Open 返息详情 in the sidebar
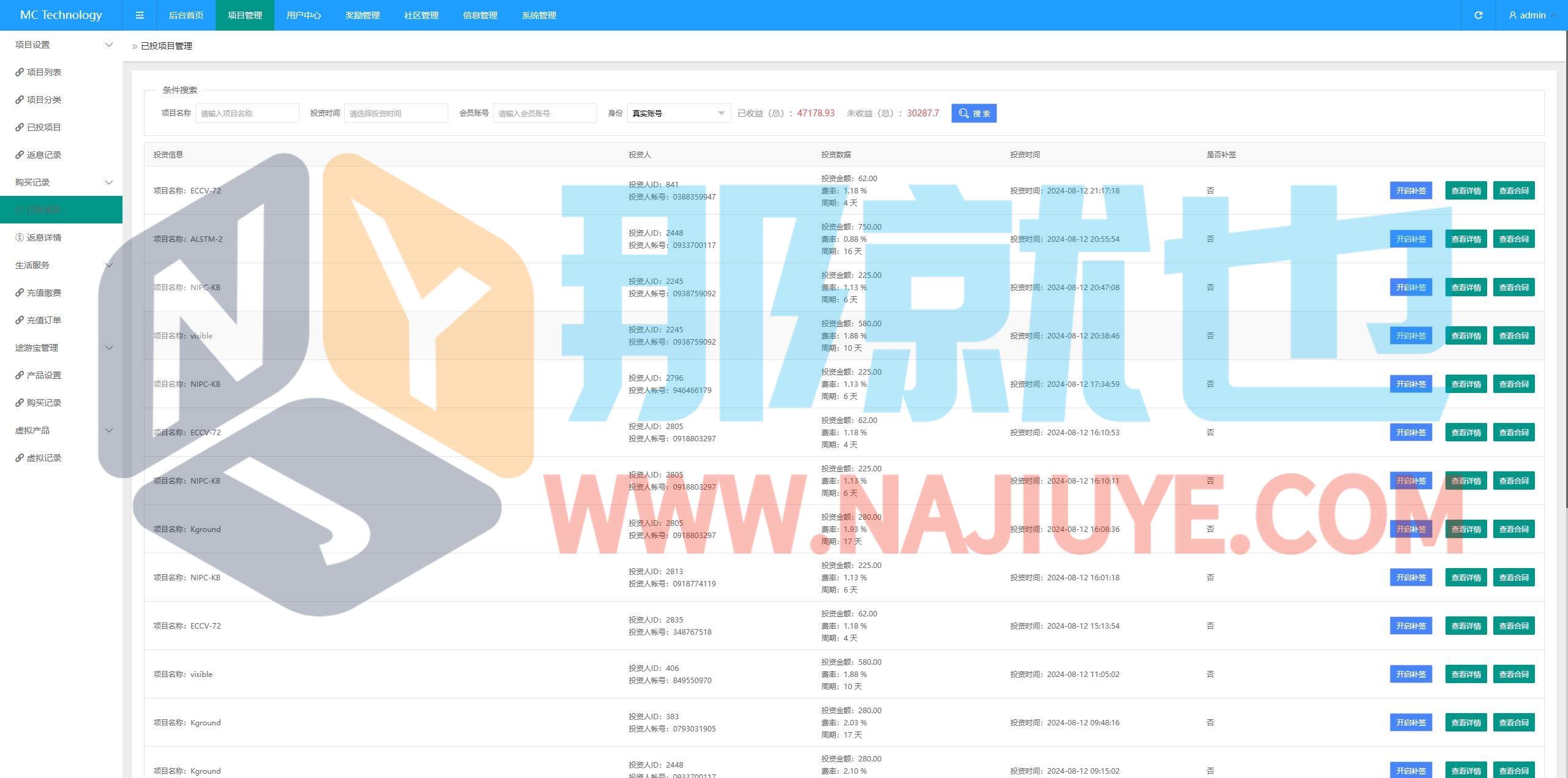Viewport: 1568px width, 778px height. 43,238
